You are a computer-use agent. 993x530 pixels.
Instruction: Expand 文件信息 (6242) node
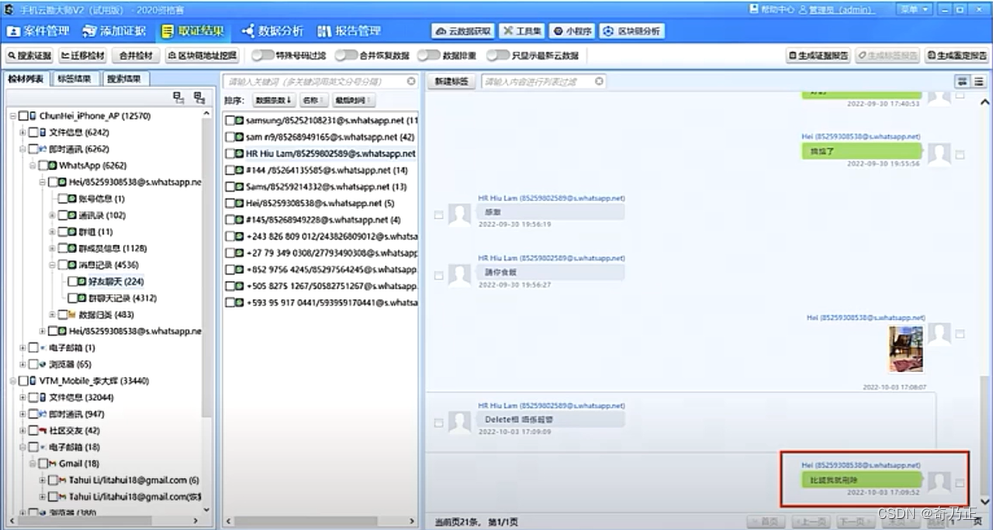(x=23, y=132)
